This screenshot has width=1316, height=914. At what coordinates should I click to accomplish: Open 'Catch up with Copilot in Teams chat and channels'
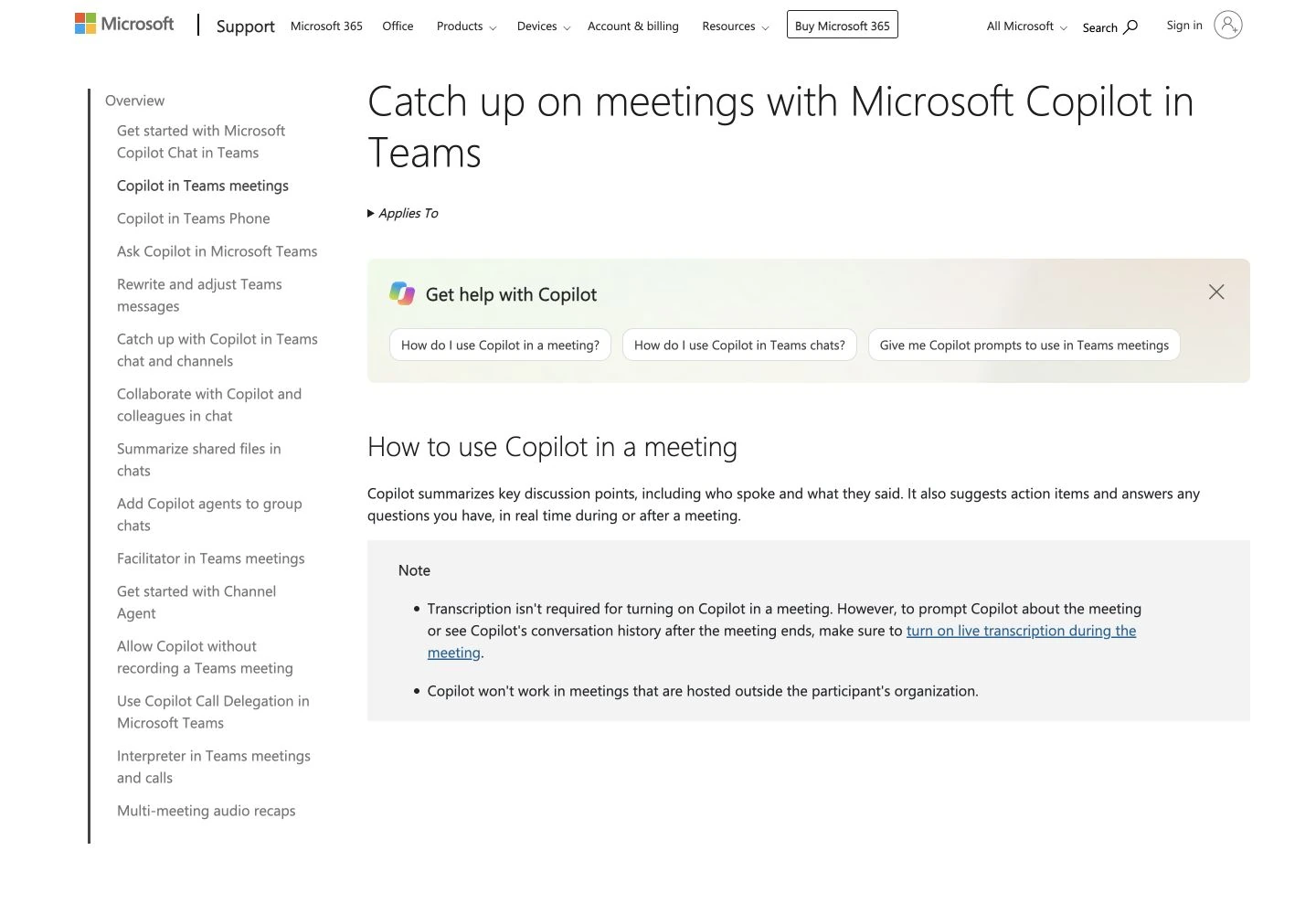pyautogui.click(x=218, y=350)
